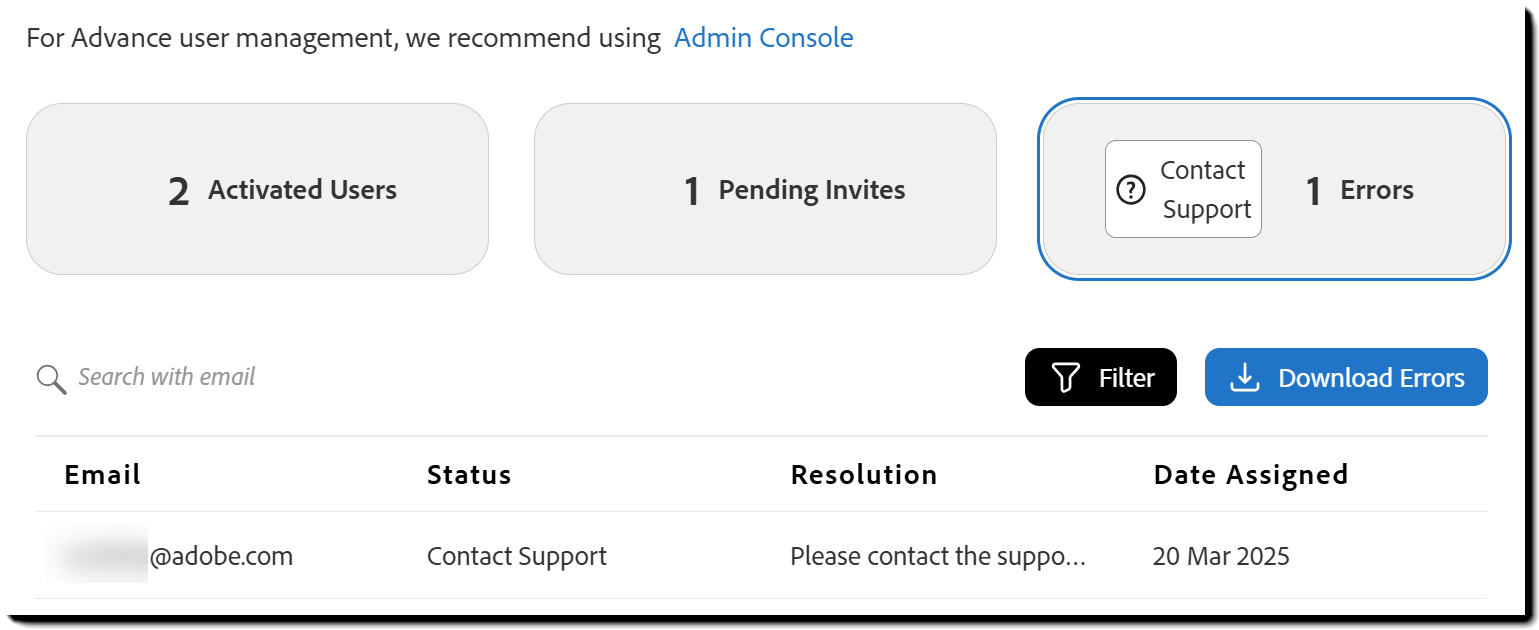
Task: Select the Activated Users card
Action: [257, 189]
